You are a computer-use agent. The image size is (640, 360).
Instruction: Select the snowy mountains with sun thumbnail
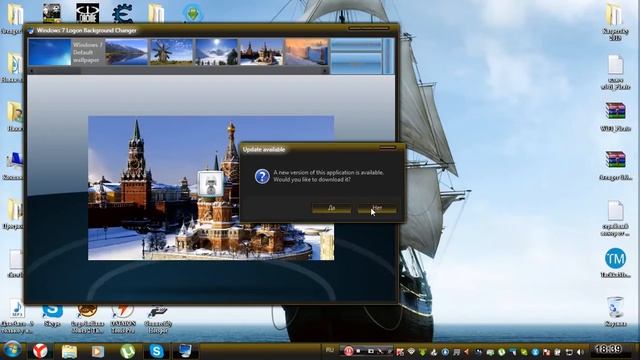216,52
